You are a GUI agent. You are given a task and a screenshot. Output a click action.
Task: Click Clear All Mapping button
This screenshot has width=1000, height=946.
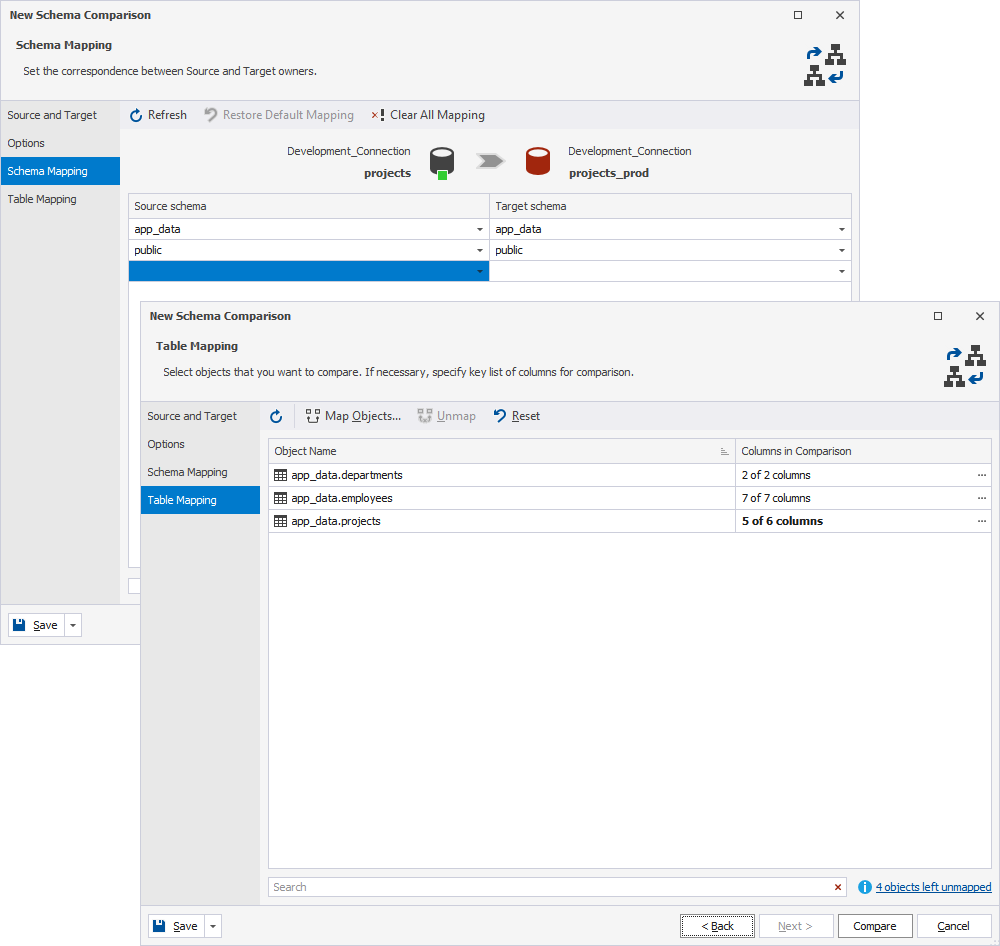point(428,115)
